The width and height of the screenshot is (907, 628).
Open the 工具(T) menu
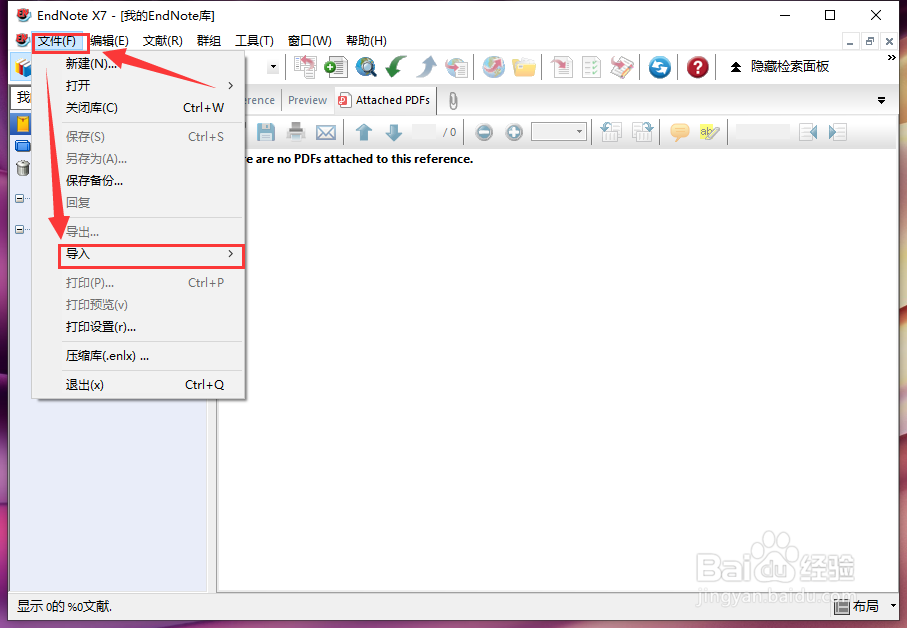[x=254, y=40]
